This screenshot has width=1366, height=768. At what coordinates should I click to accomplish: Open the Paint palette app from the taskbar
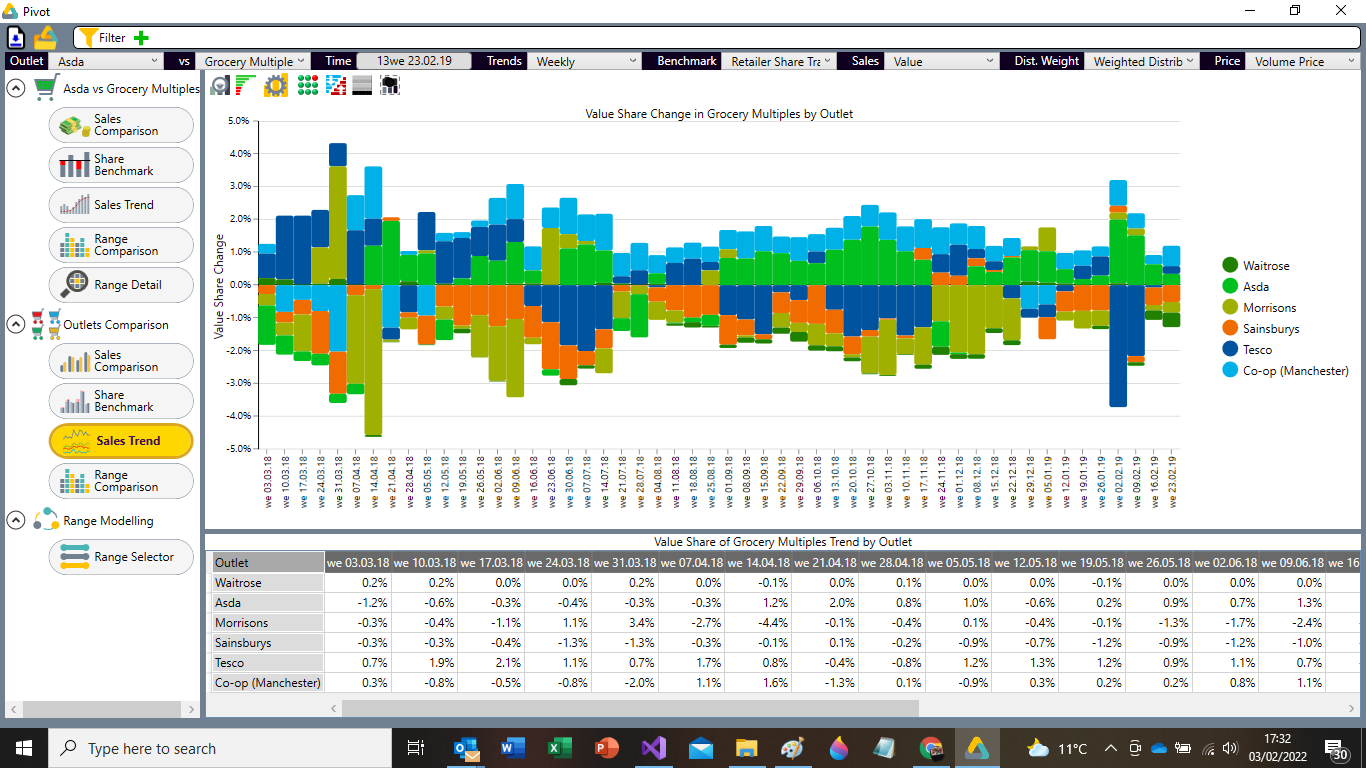(x=792, y=748)
